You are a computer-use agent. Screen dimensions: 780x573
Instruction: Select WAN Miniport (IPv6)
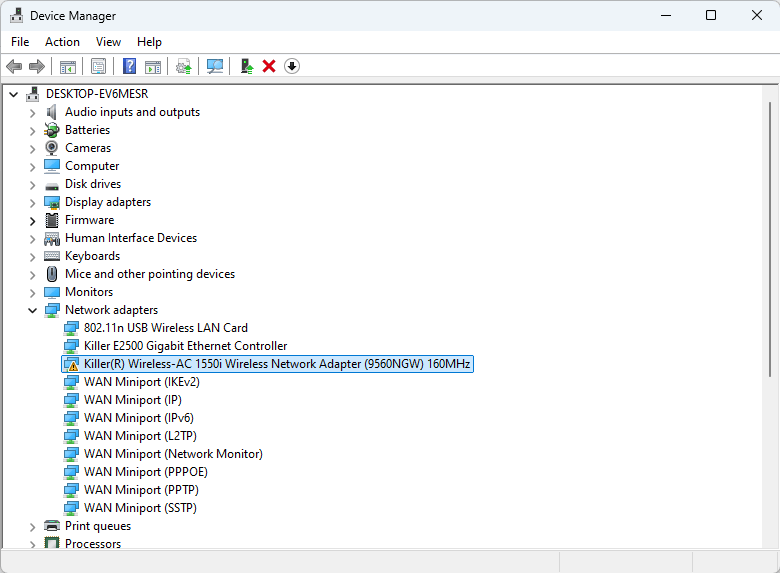(139, 418)
